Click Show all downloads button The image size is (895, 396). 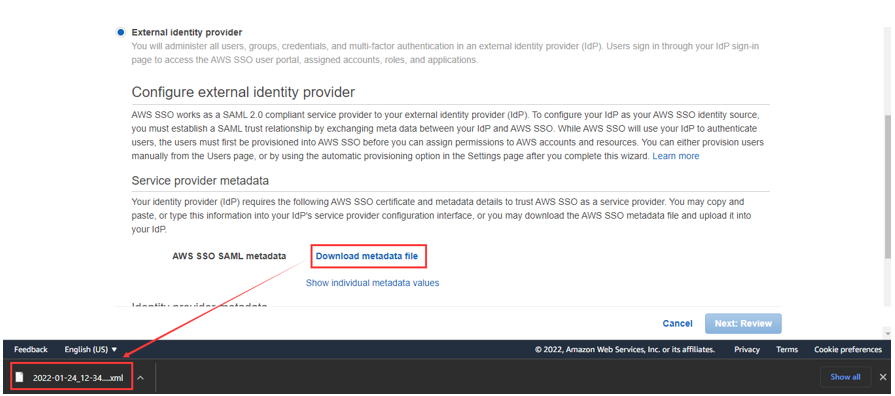(845, 377)
